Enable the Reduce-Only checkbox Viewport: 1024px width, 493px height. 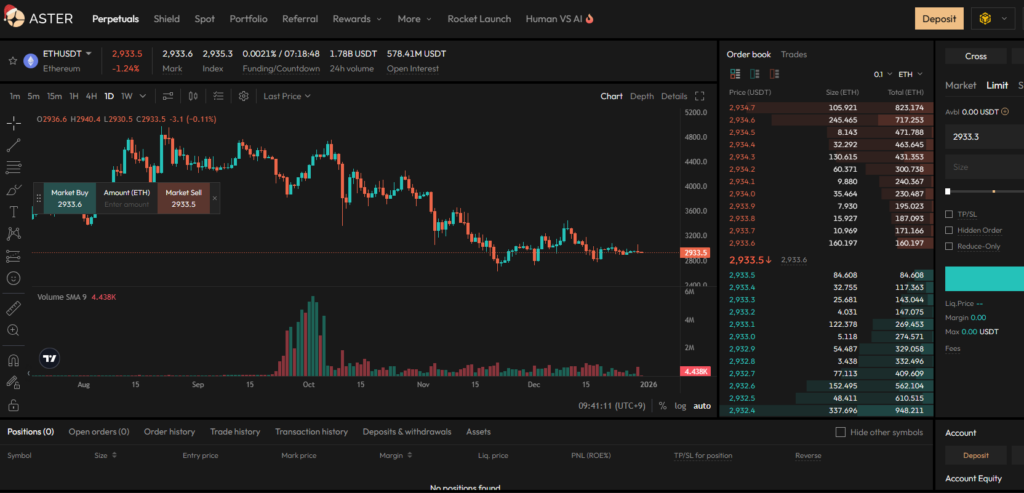pyautogui.click(x=949, y=246)
